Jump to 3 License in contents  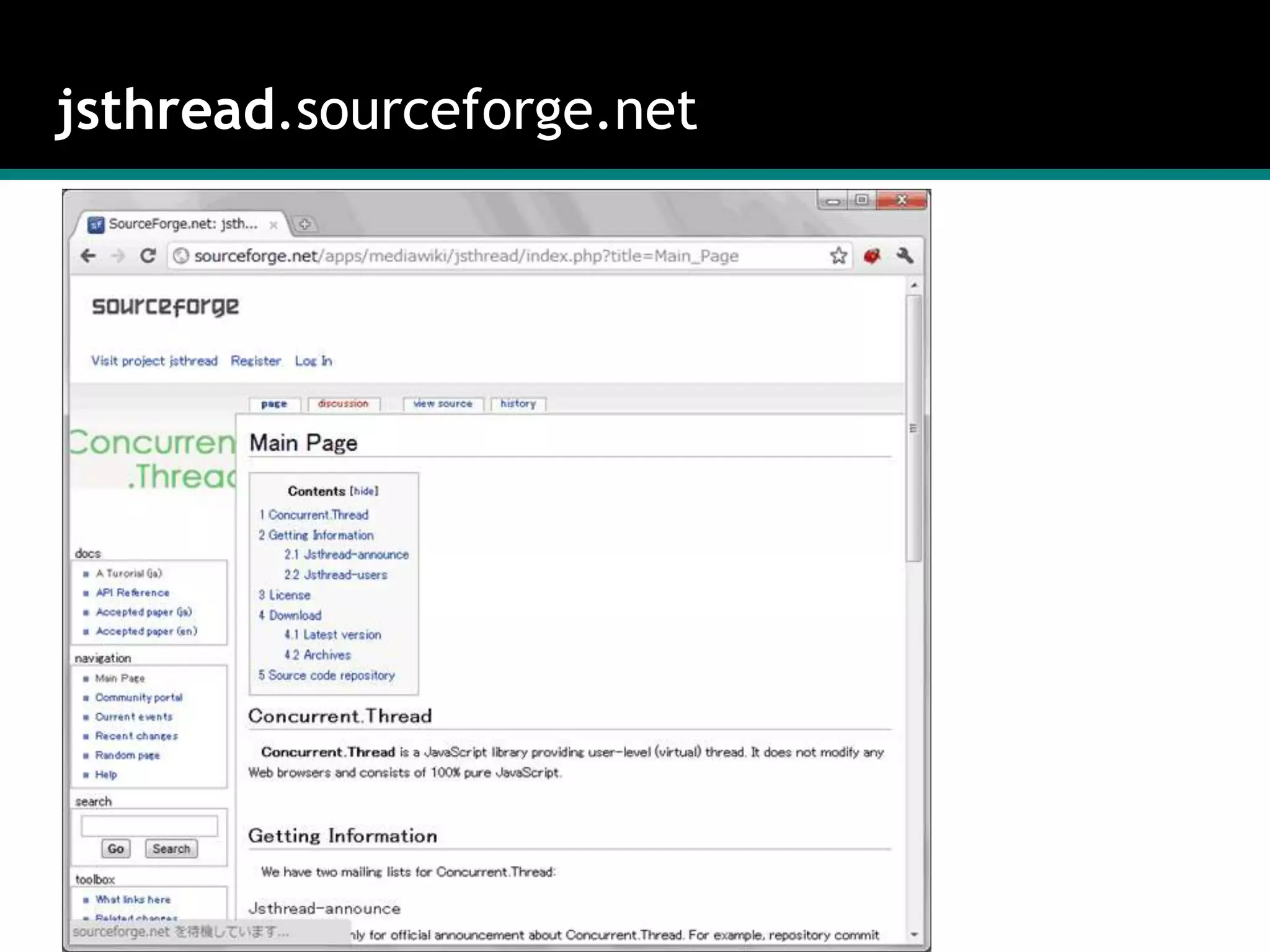[x=285, y=595]
